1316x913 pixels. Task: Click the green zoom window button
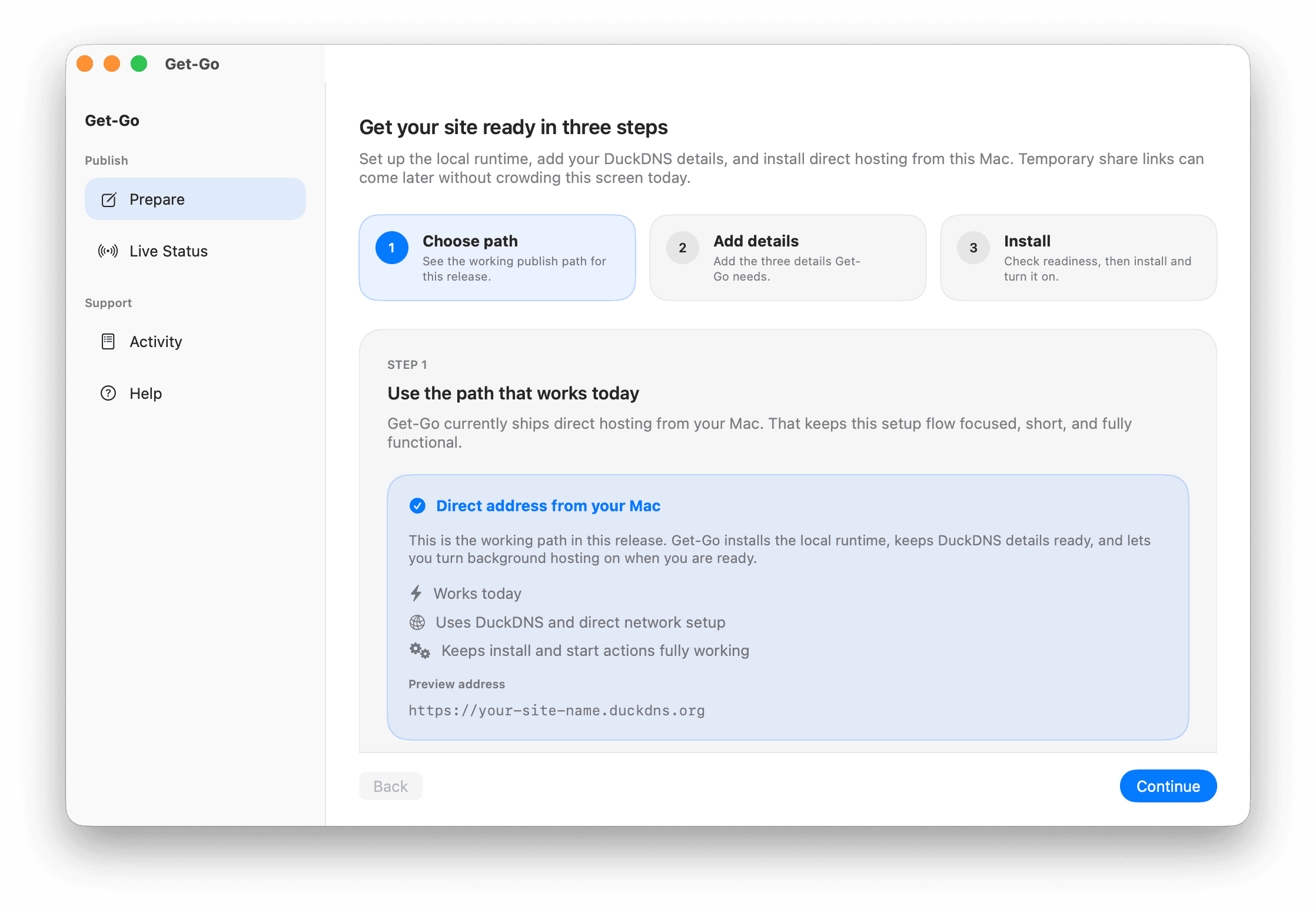coord(139,64)
